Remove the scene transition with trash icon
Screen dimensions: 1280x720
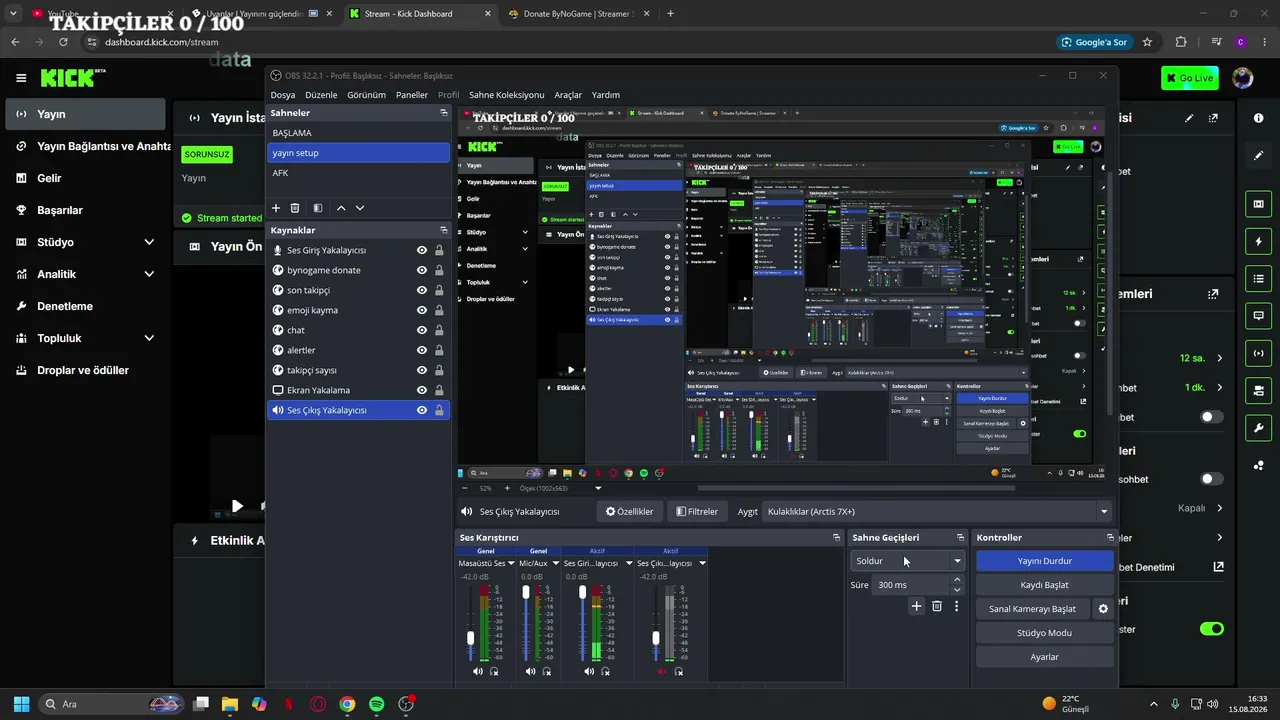point(937,606)
